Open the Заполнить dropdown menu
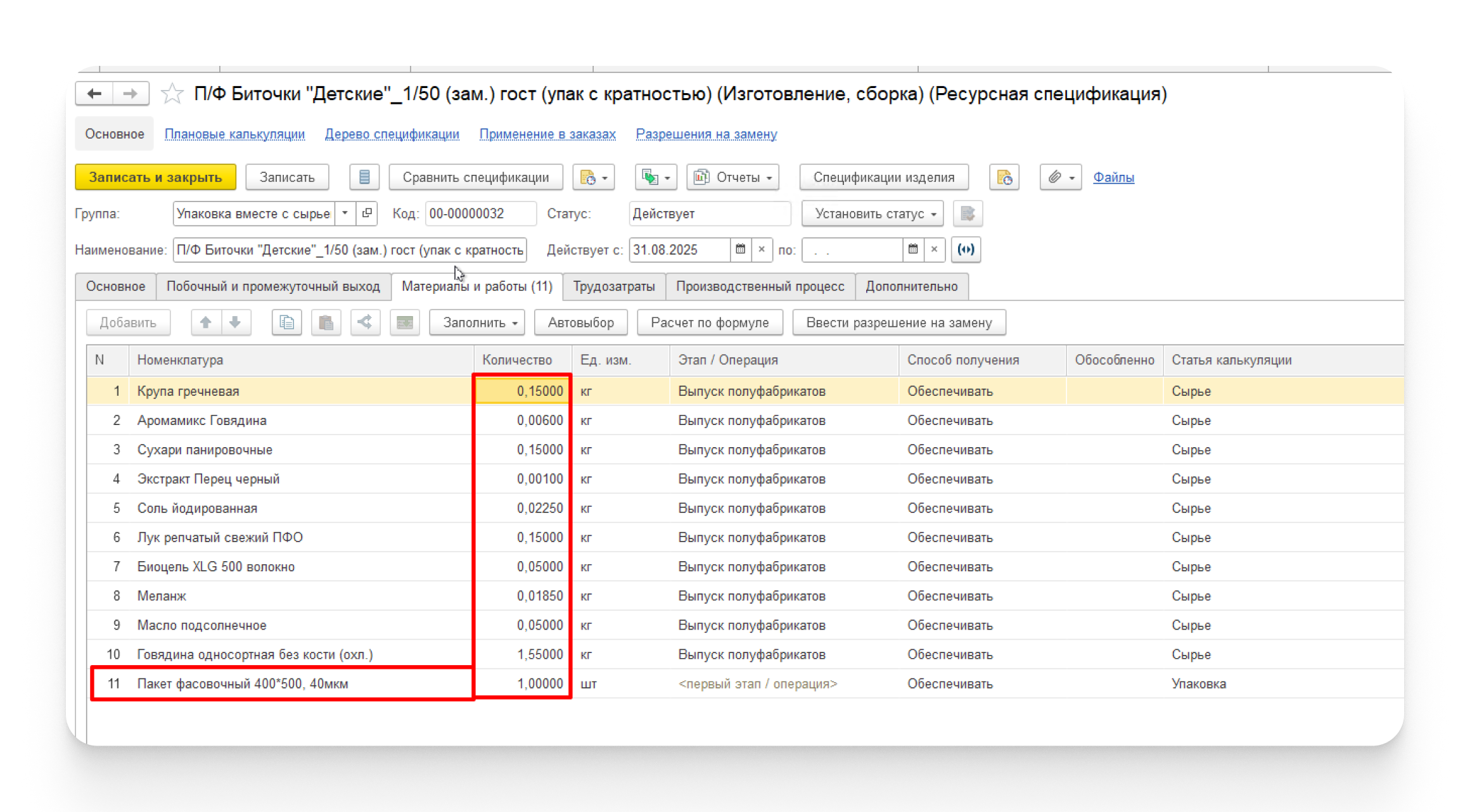 click(x=479, y=322)
